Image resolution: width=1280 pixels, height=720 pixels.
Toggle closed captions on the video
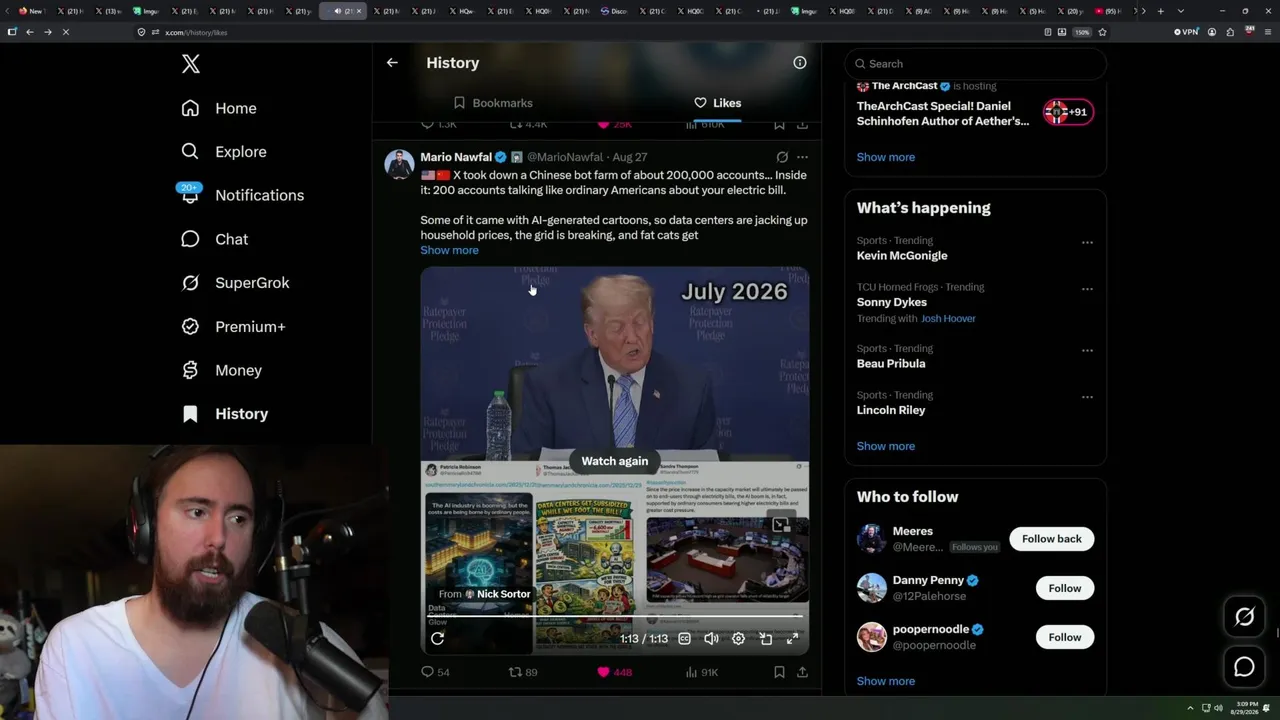pos(685,638)
